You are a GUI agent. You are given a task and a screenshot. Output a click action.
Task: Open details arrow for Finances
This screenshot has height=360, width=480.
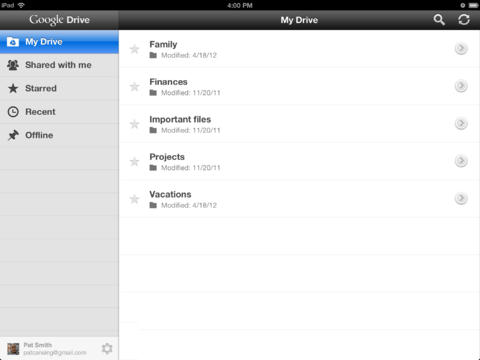(x=461, y=86)
